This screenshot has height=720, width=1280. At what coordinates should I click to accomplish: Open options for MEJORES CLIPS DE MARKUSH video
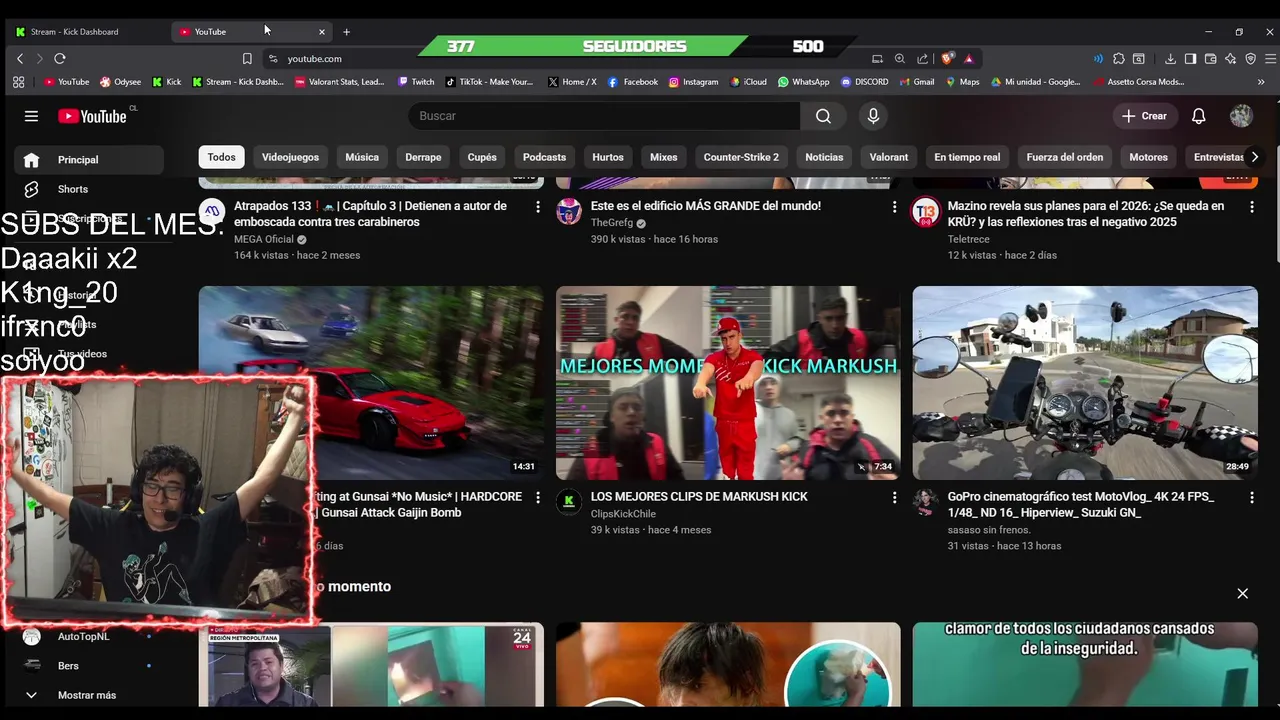point(894,497)
